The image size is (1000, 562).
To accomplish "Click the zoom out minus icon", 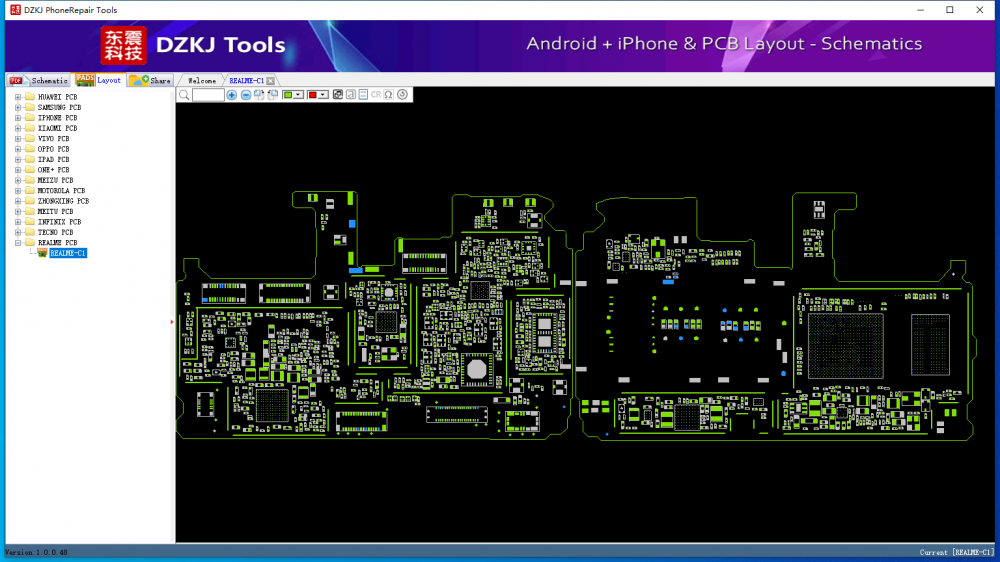I will 246,95.
